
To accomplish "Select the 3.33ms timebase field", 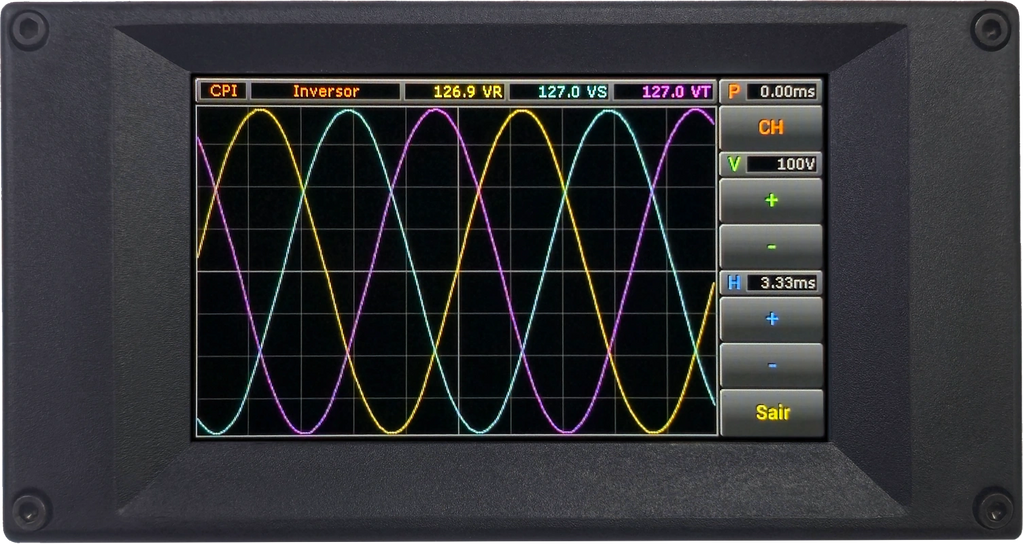I will click(x=784, y=283).
